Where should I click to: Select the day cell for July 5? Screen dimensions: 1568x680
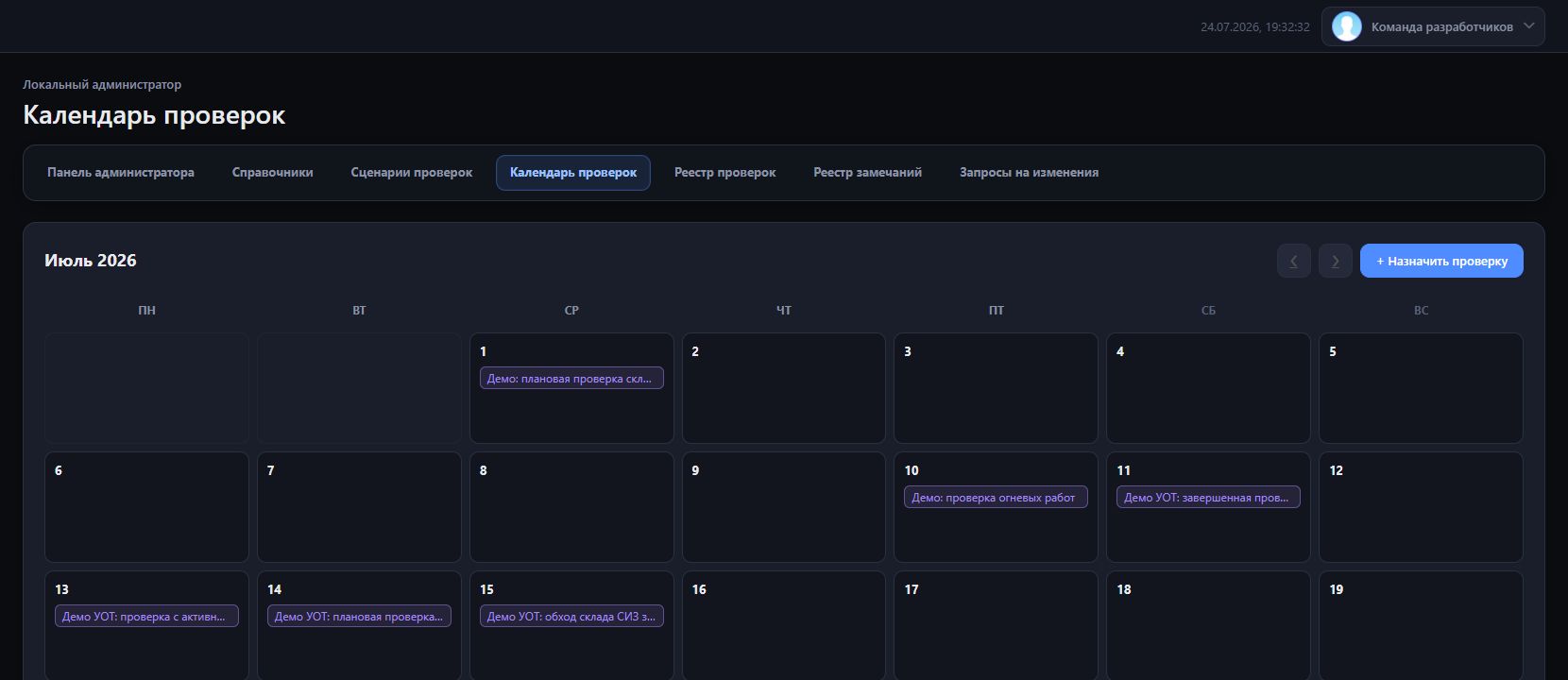click(x=1421, y=388)
